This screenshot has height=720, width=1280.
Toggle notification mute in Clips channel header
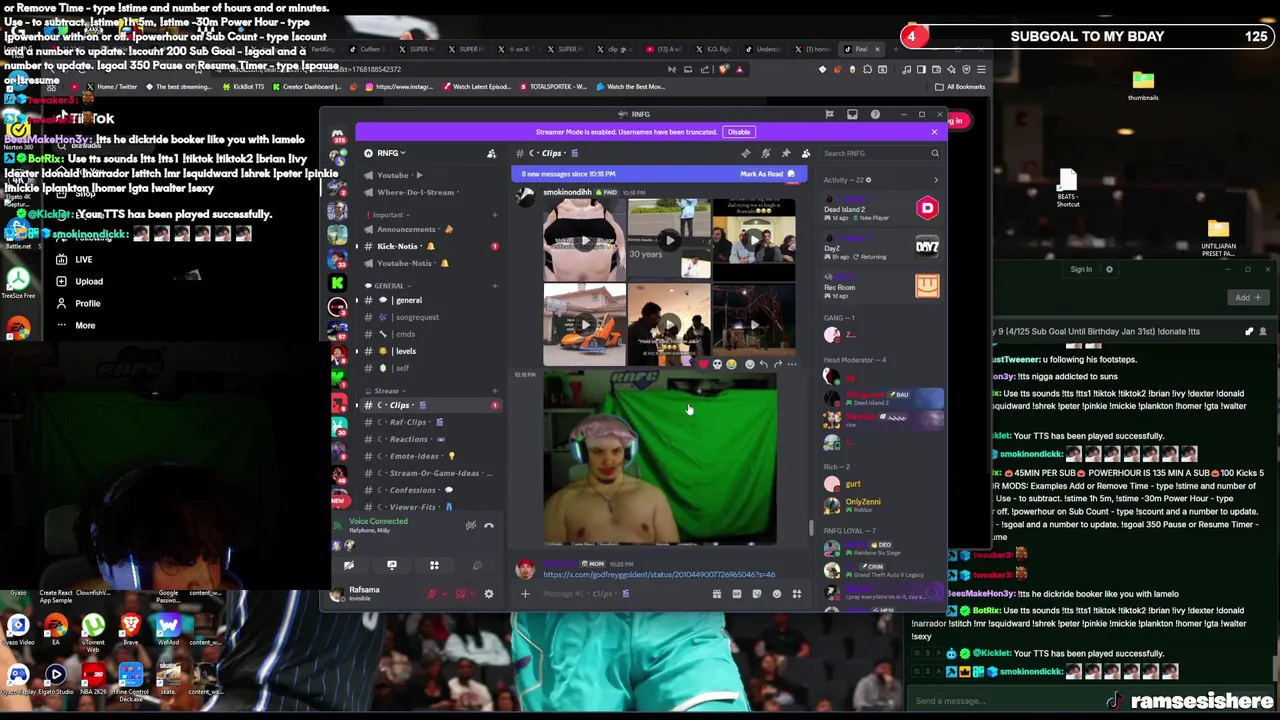tap(766, 153)
